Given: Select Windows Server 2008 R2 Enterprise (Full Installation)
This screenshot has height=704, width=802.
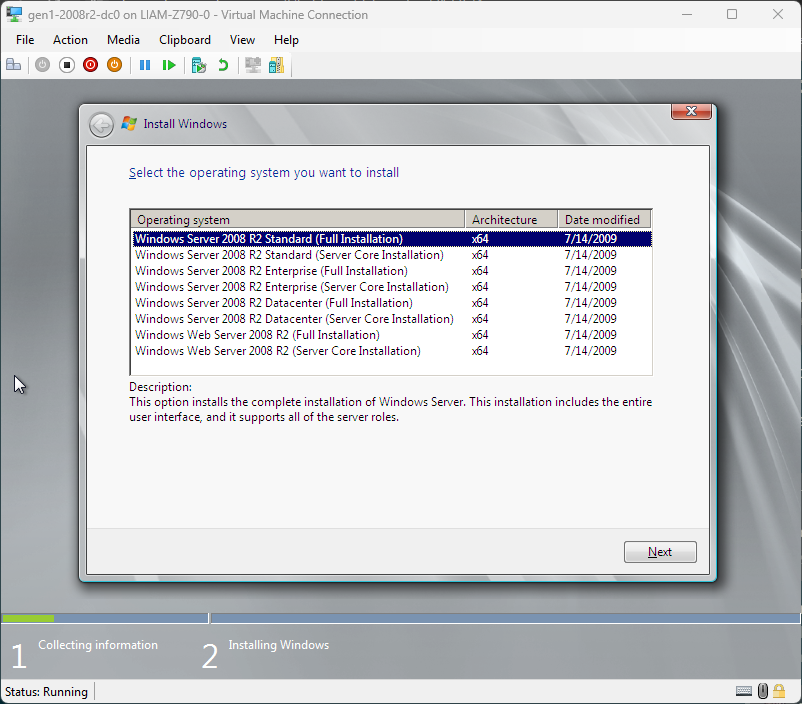Looking at the screenshot, I should (392, 271).
